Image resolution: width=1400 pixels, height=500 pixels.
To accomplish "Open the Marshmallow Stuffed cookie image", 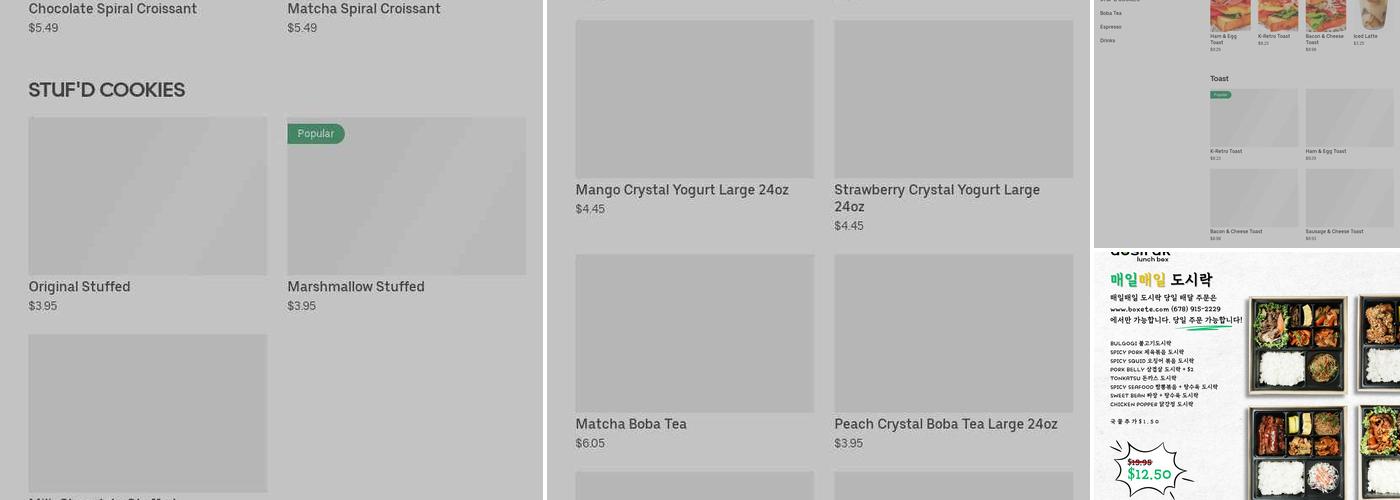I will pyautogui.click(x=406, y=200).
